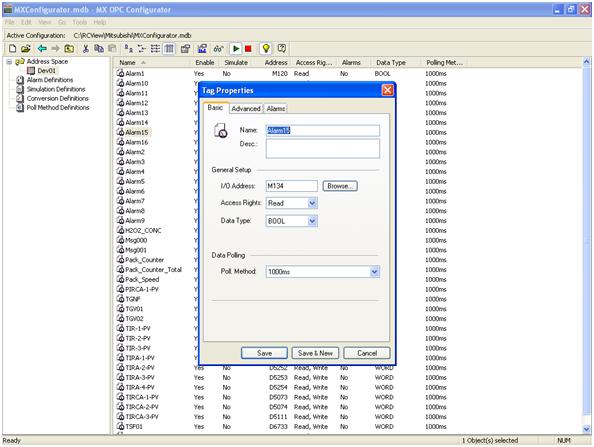Open the Properties toolbar icon
The image size is (594, 447).
[185, 48]
